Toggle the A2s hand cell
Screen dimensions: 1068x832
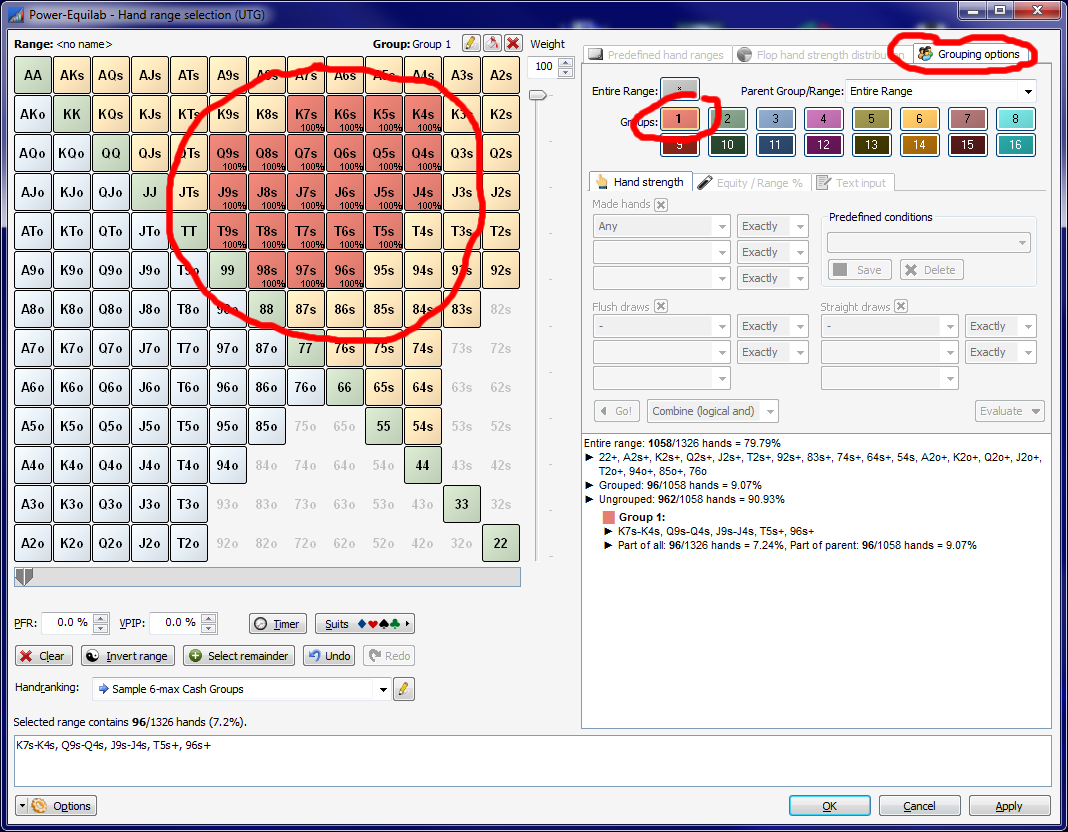[x=501, y=75]
